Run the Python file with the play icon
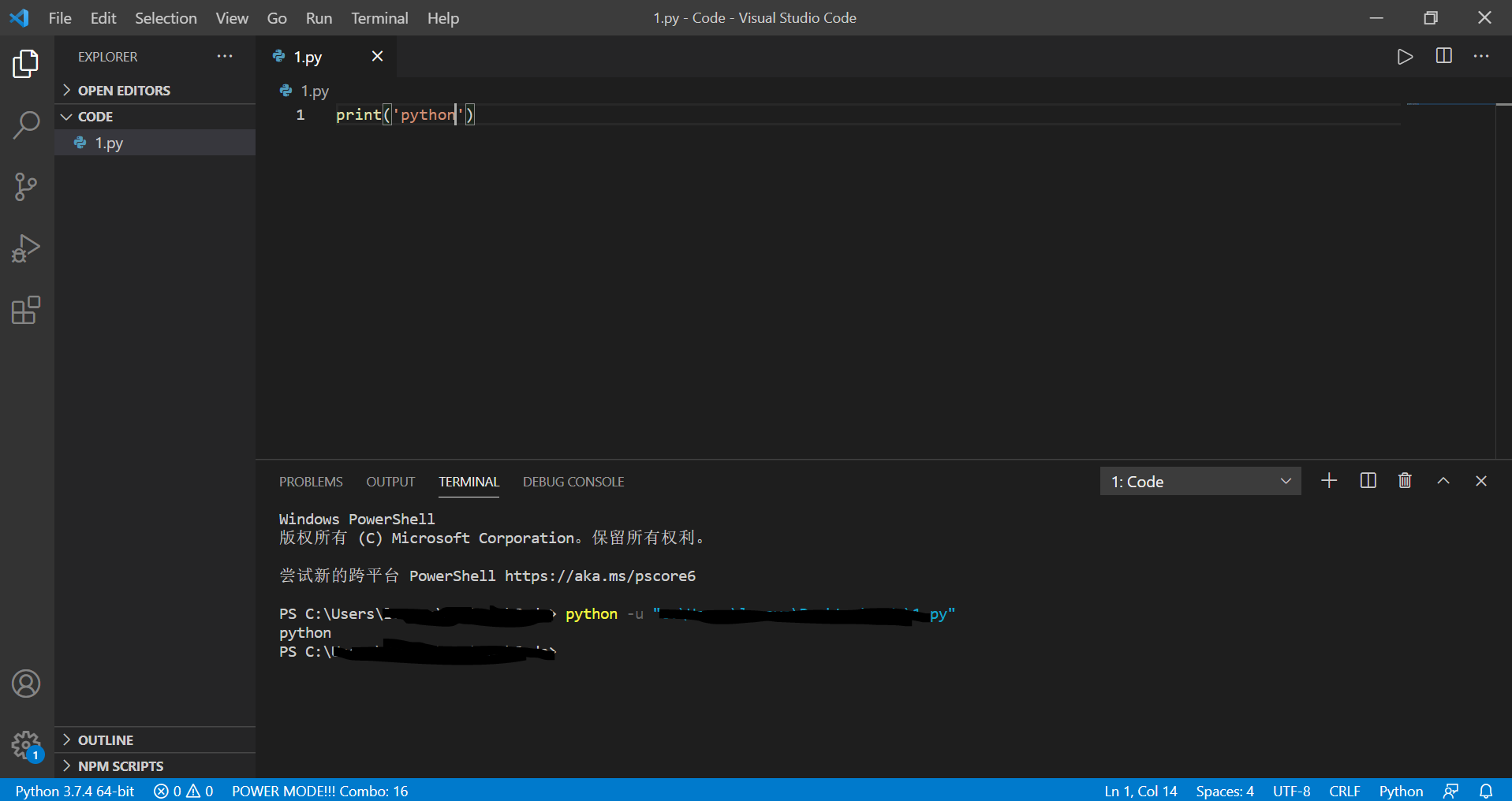 click(1405, 57)
